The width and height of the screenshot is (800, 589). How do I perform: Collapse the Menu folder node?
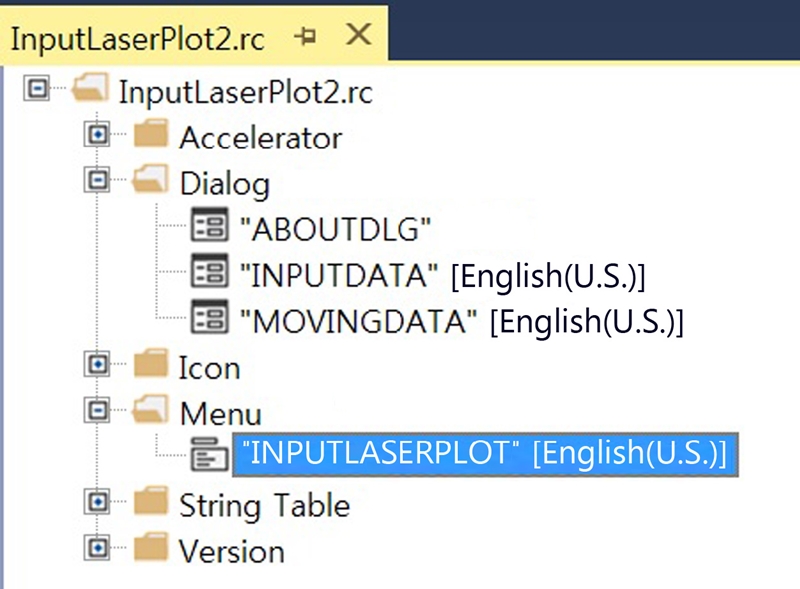pyautogui.click(x=97, y=411)
